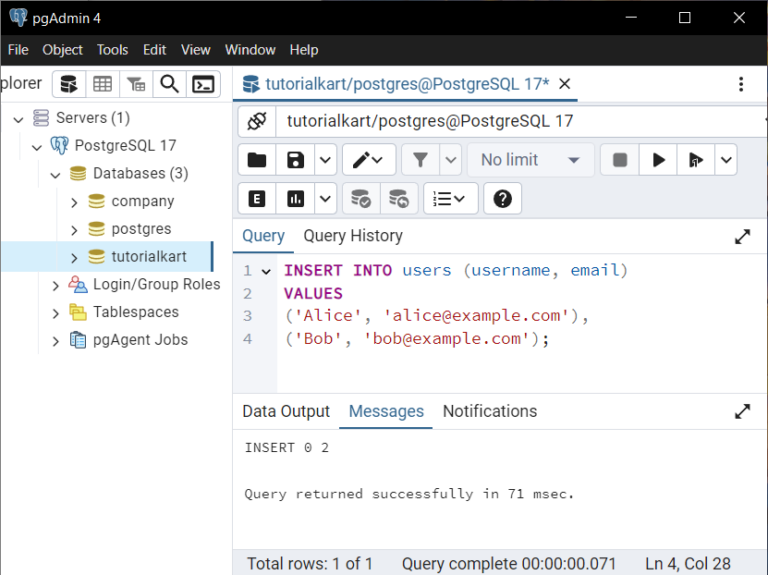The width and height of the screenshot is (768, 575).
Task: Switch to the Data Output tab
Action: point(285,411)
